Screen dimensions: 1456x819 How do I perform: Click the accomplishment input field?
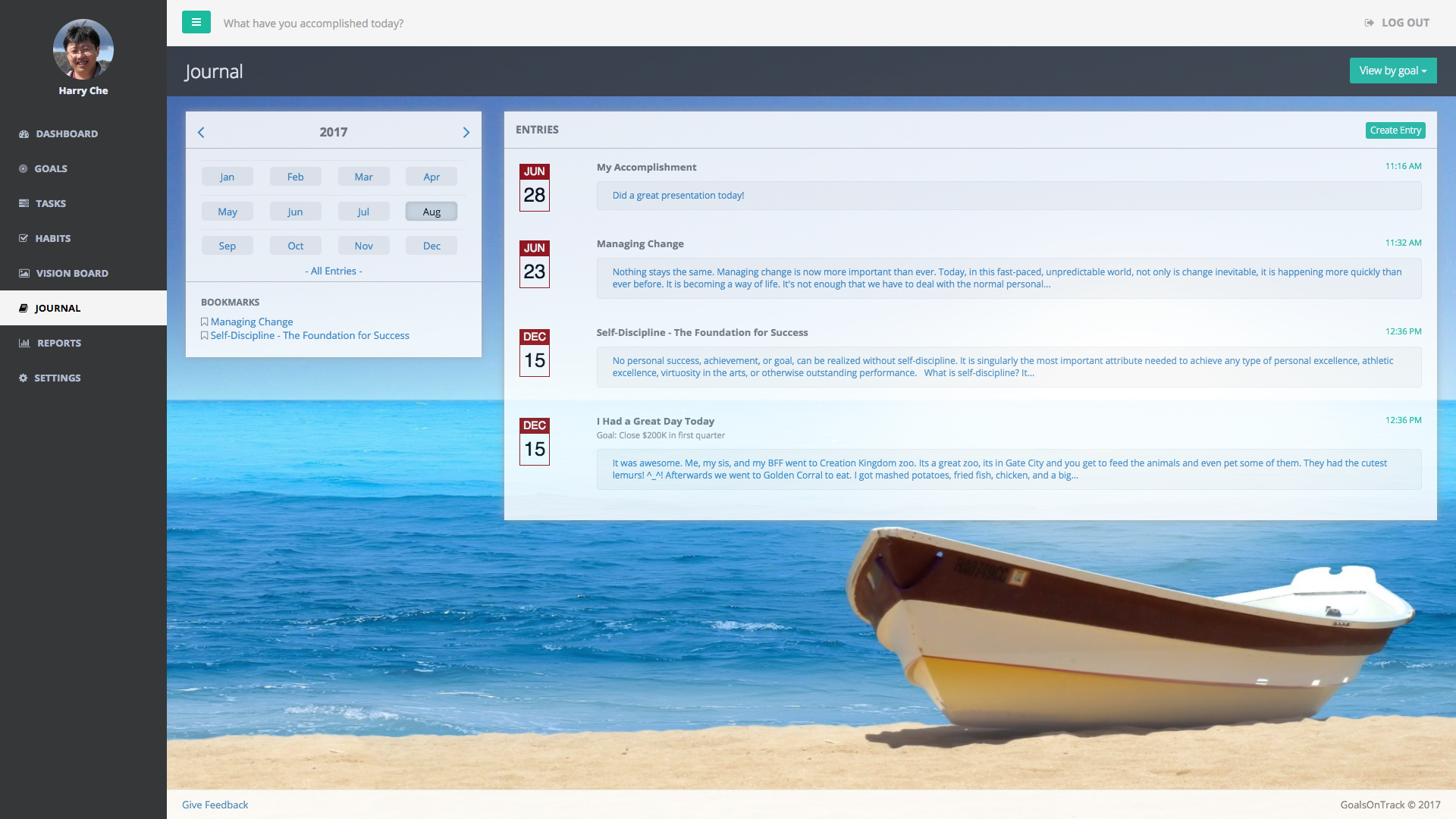point(313,24)
